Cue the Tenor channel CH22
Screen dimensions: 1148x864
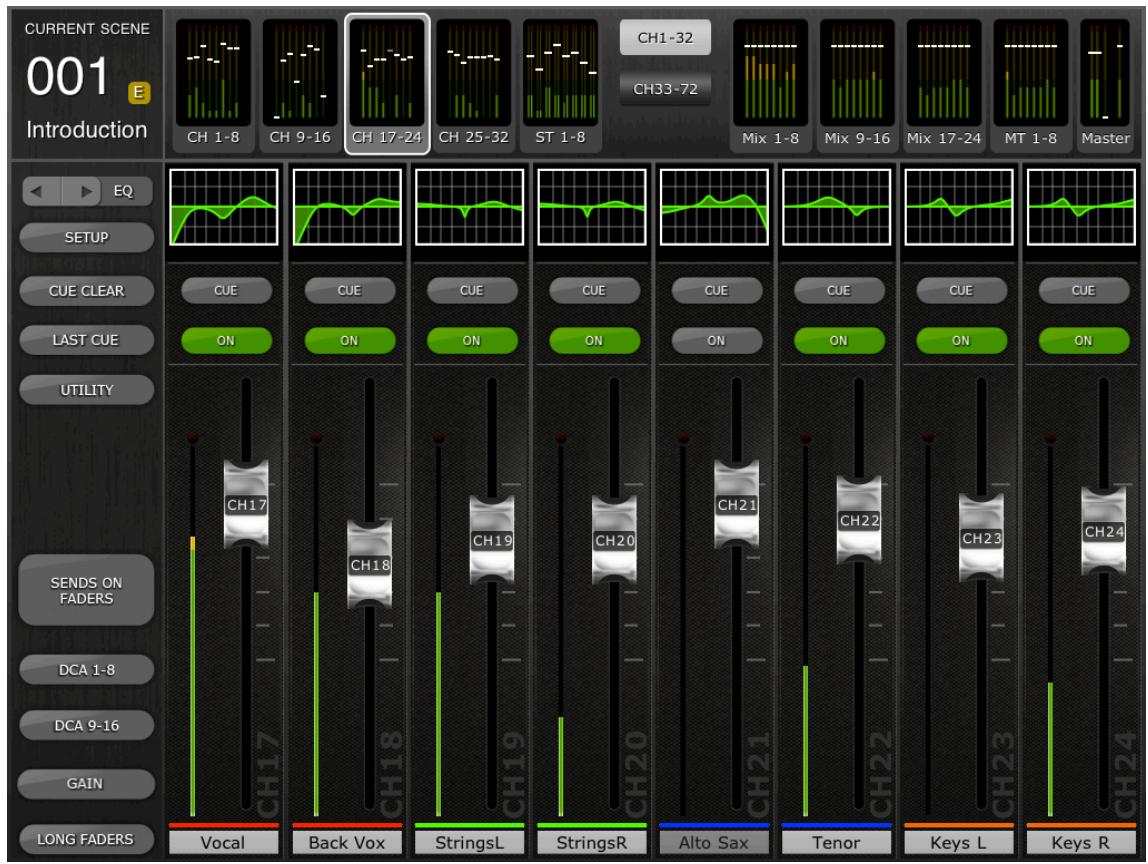click(x=839, y=291)
